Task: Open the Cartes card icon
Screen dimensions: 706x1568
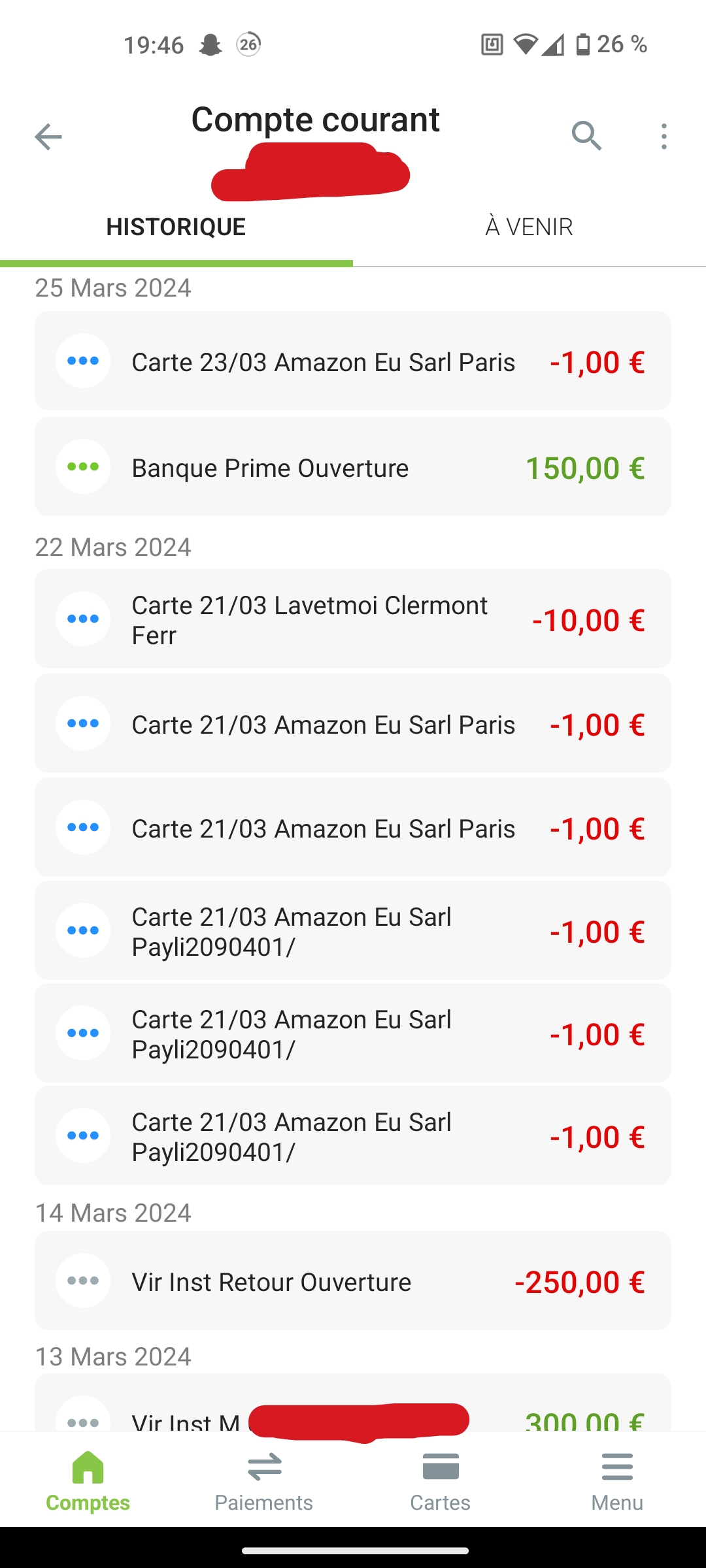Action: click(x=441, y=1467)
